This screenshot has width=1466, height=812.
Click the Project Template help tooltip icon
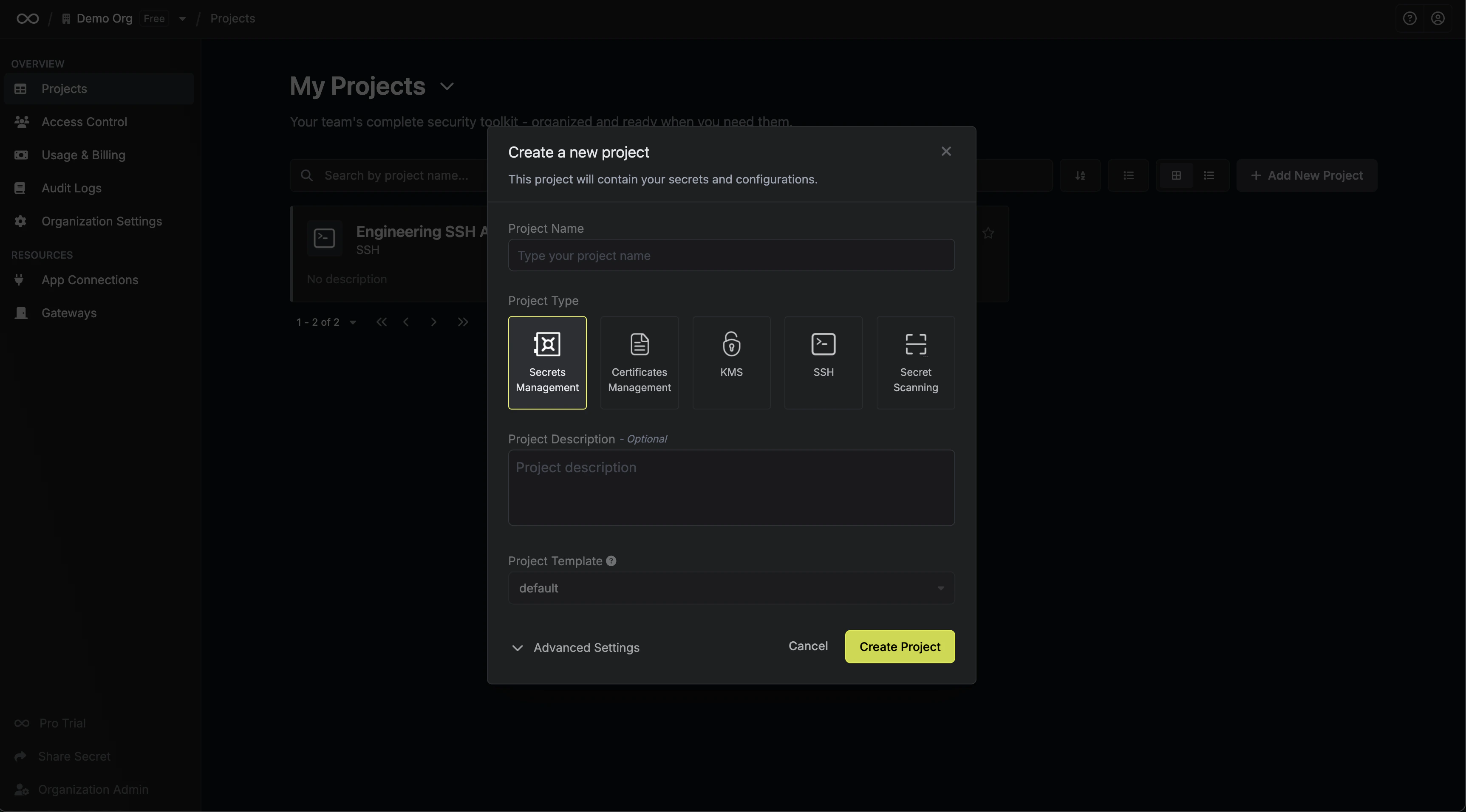point(611,561)
